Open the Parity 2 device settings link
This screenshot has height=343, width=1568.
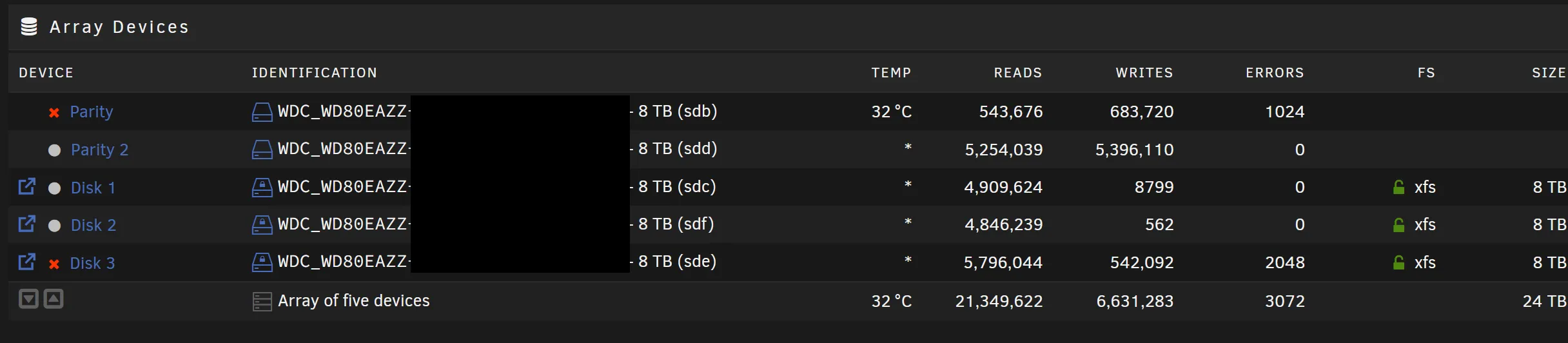(99, 150)
